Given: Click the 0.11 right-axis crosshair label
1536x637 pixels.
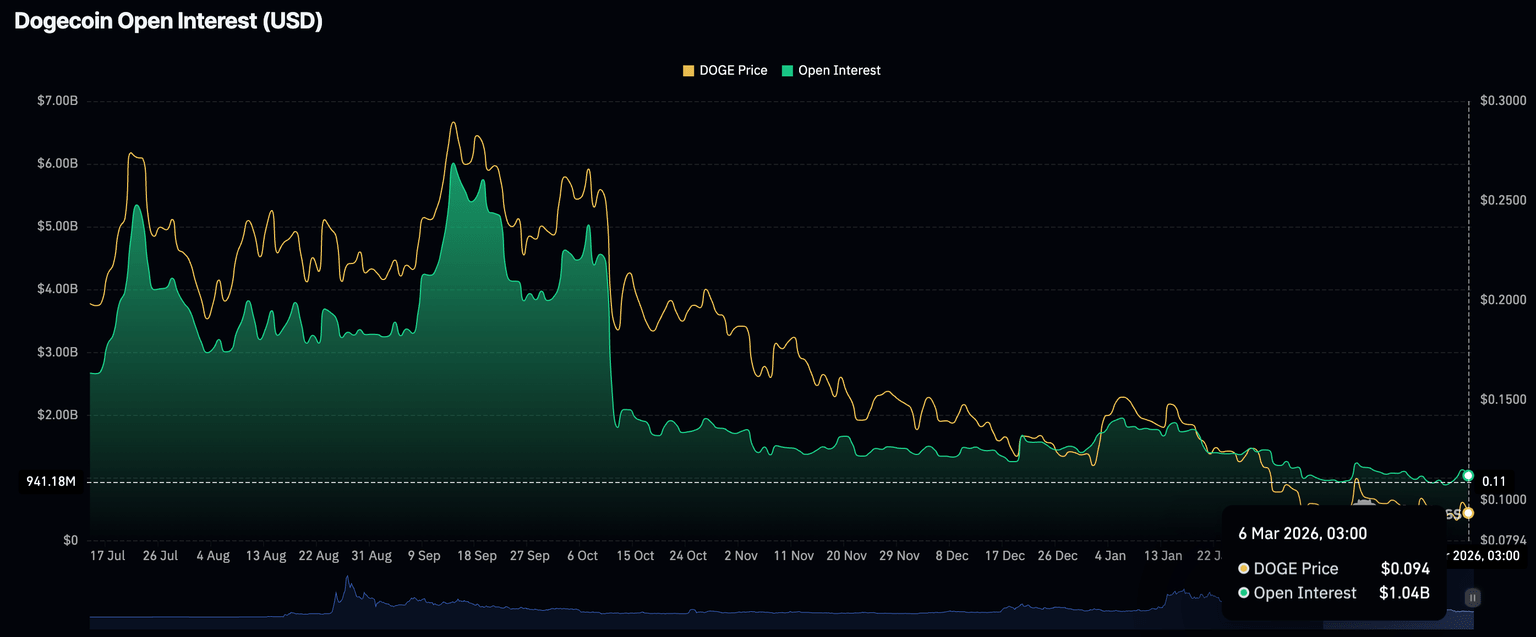Looking at the screenshot, I should [x=1494, y=481].
